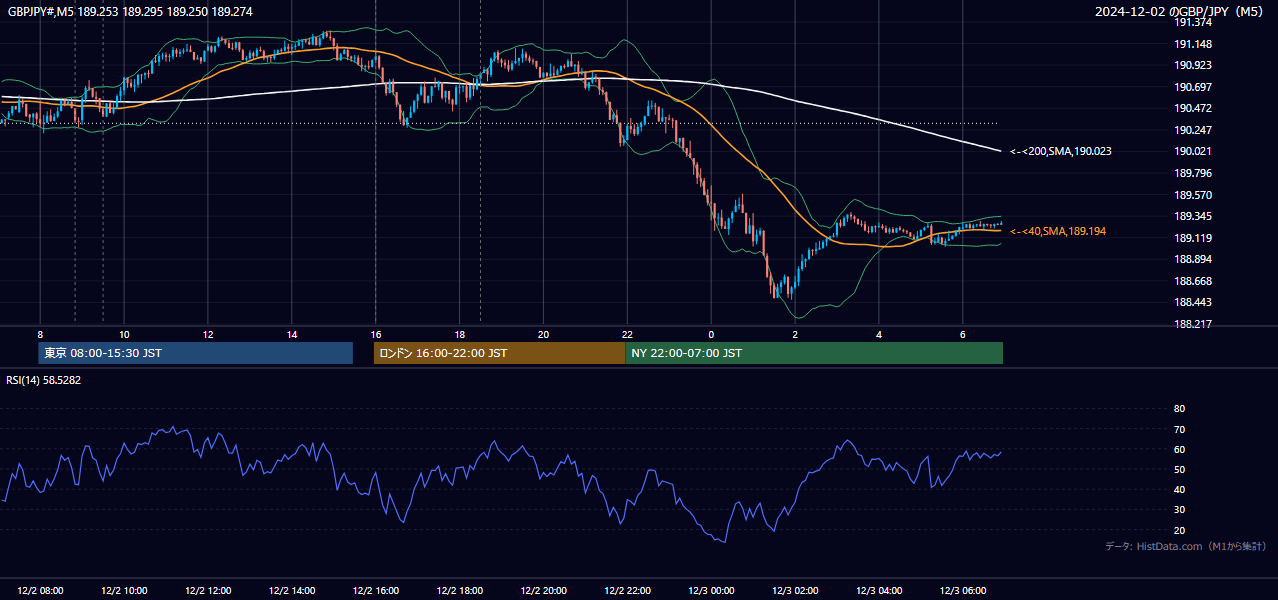Click hour label 18 under the price chart
1278x600 pixels.
tap(459, 334)
